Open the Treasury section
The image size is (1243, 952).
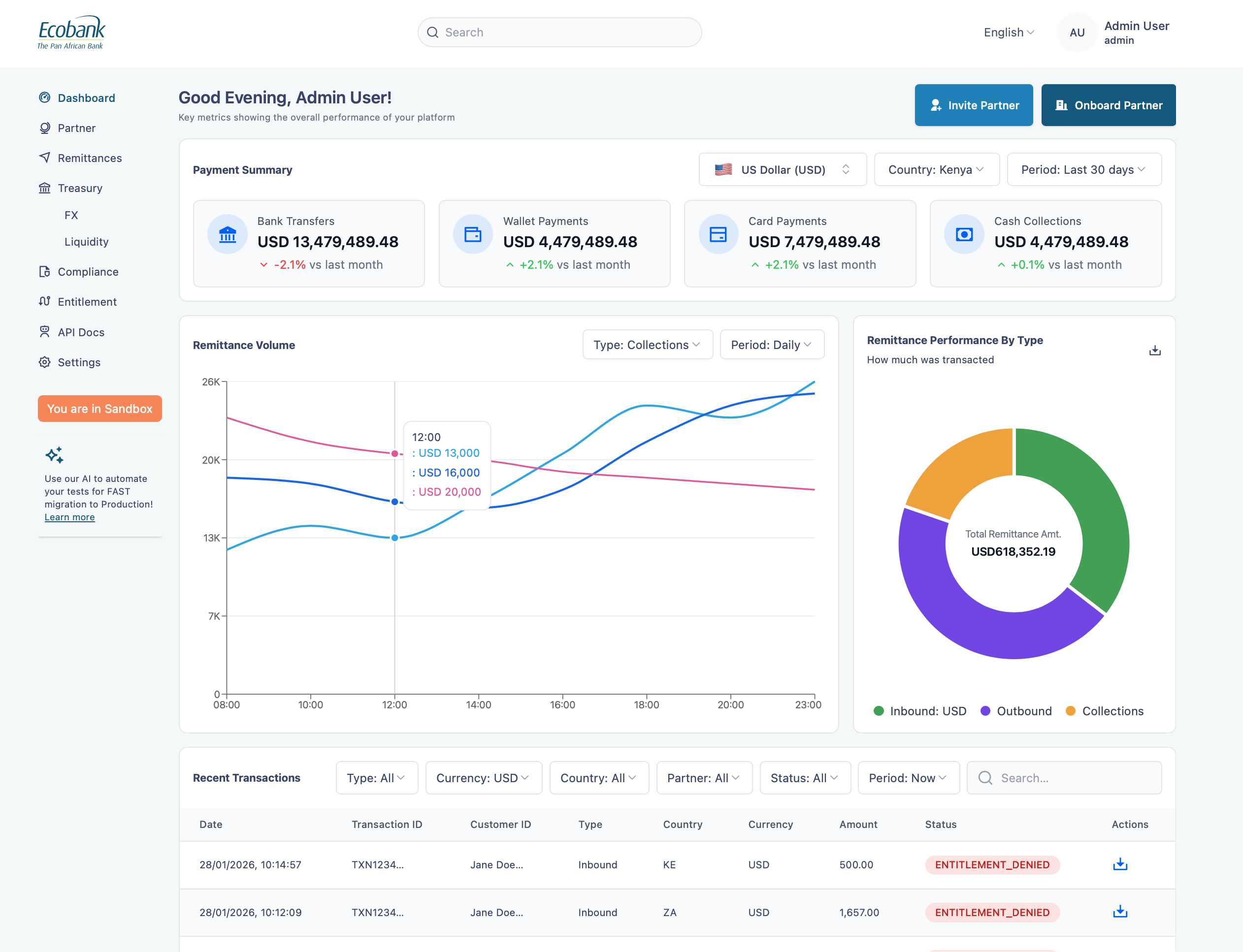80,188
